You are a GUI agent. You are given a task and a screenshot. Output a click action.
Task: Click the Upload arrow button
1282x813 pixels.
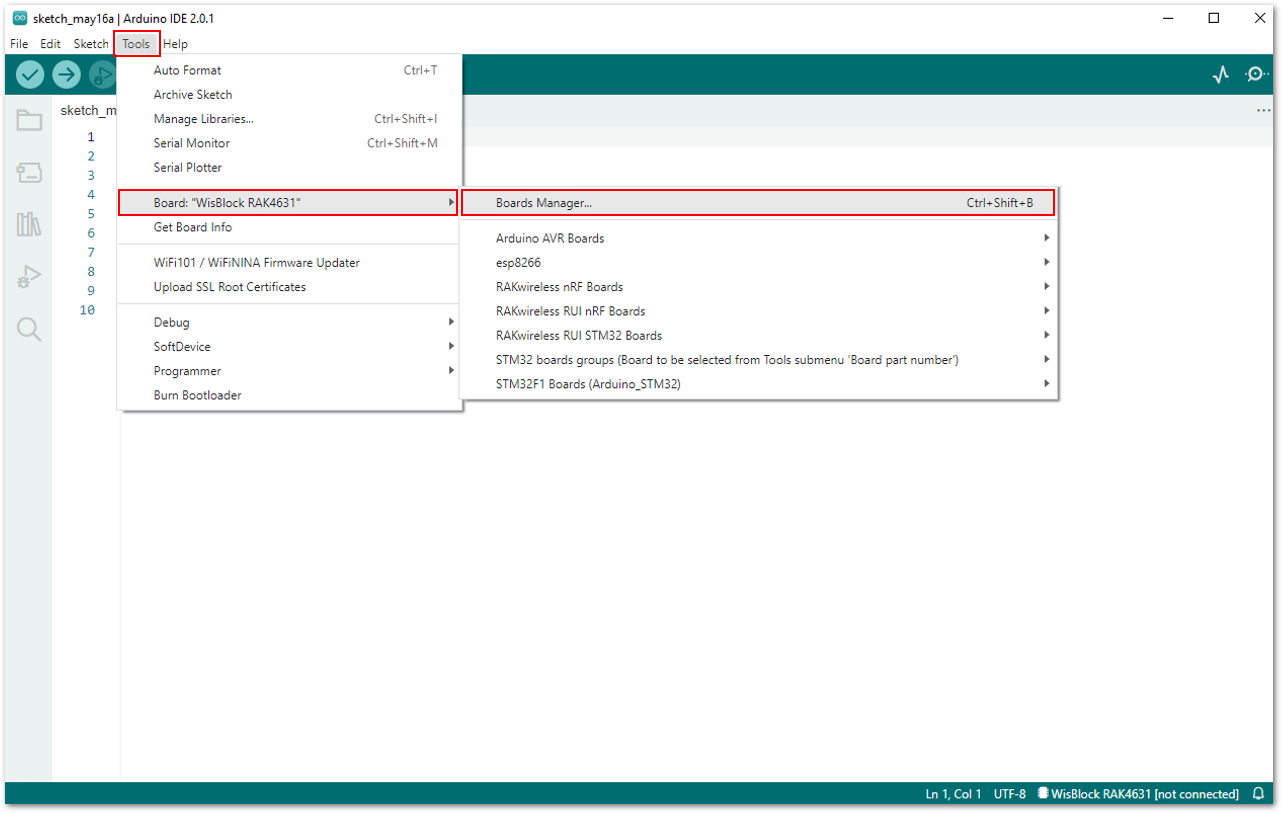point(66,74)
